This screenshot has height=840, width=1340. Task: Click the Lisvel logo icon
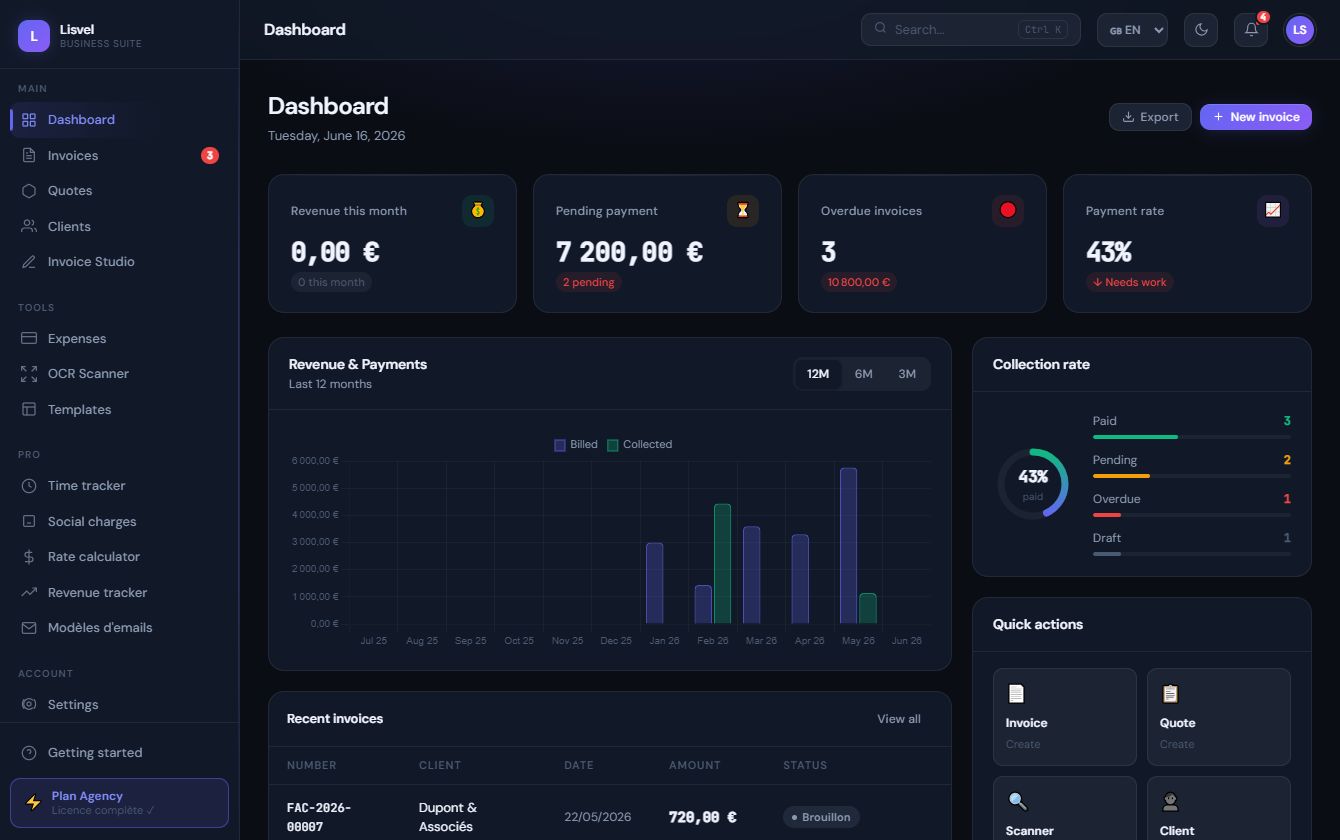pos(34,36)
